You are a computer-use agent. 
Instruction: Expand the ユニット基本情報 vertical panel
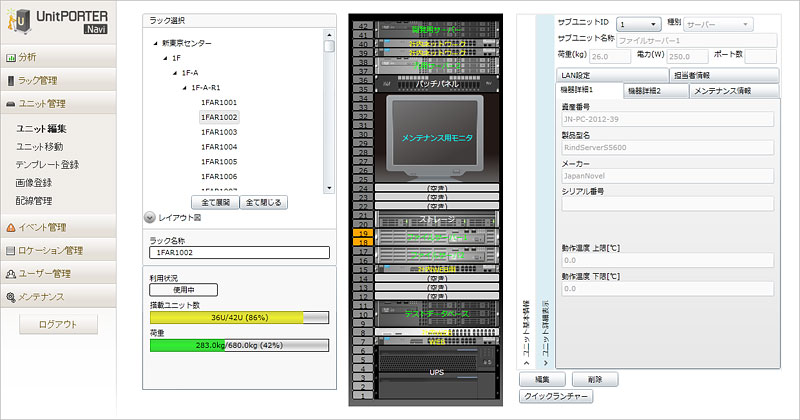pyautogui.click(x=526, y=333)
